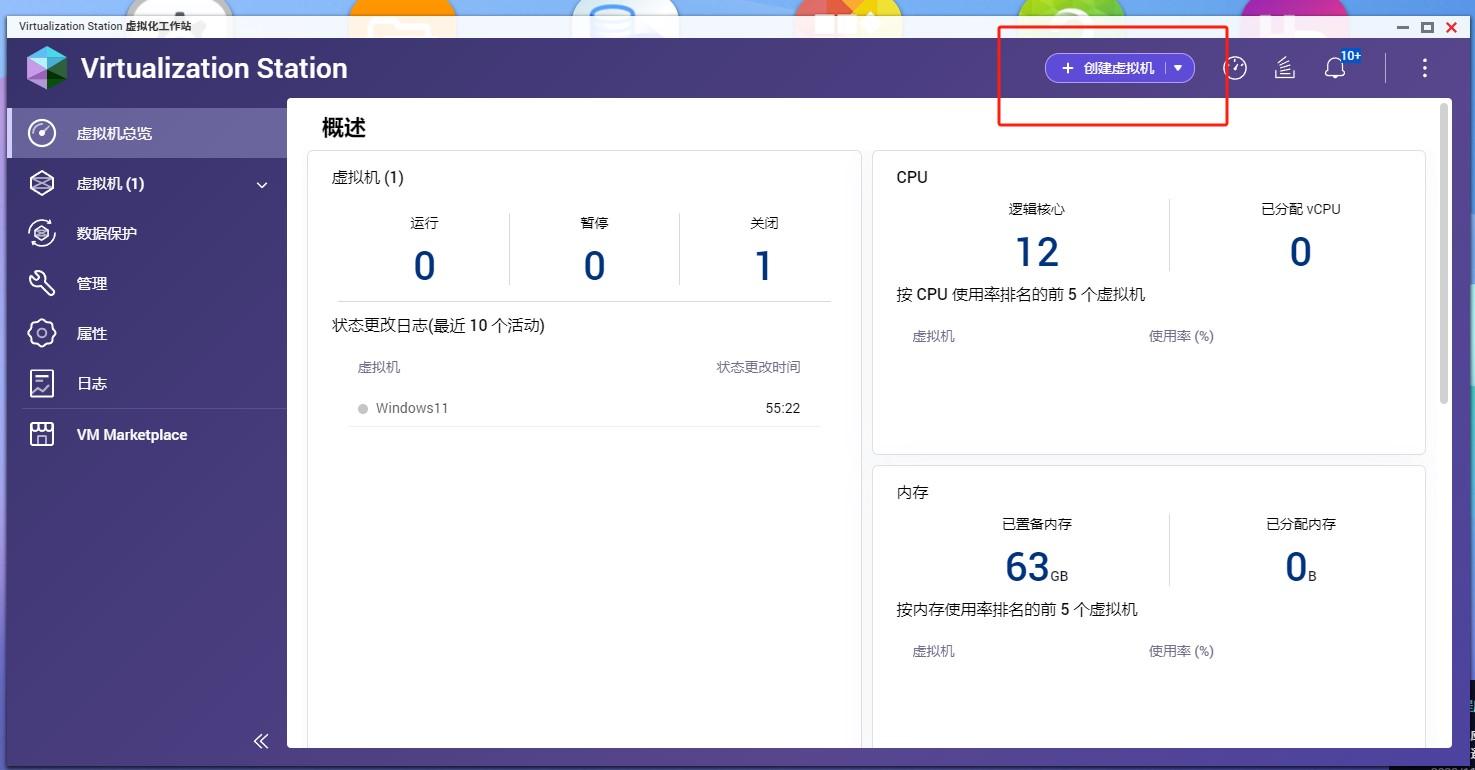Click the 使用率 (%) header in 内存 card
The image size is (1475, 770).
click(1181, 651)
